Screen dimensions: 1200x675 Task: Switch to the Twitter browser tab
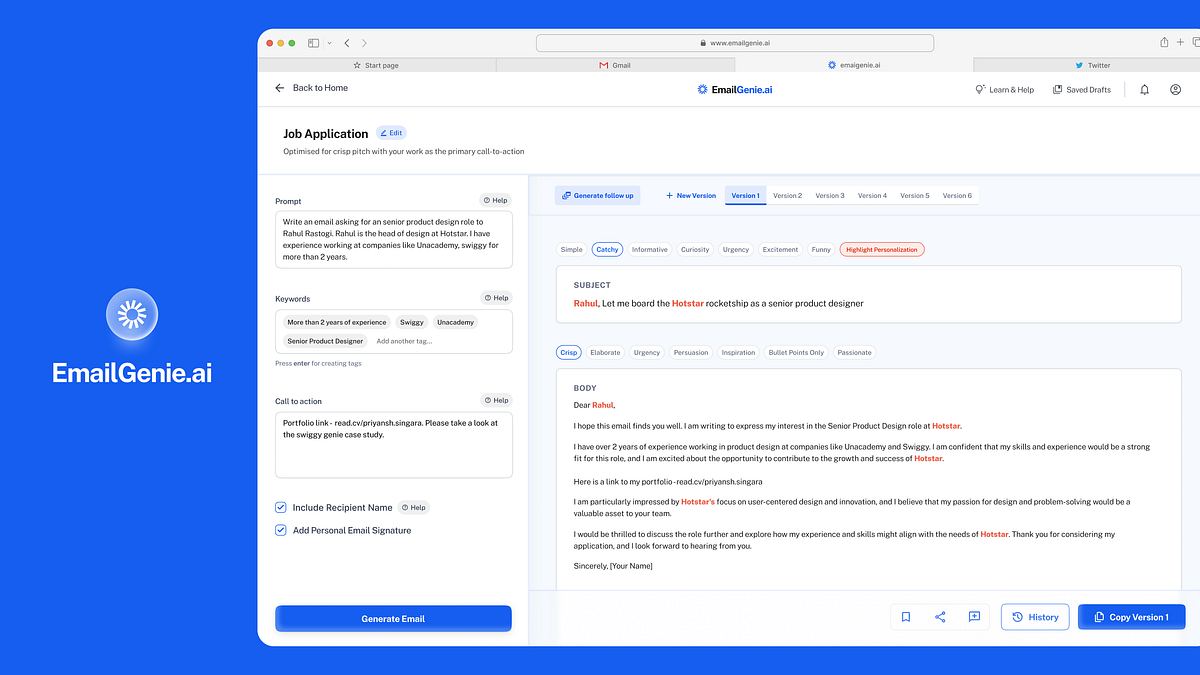pyautogui.click(x=1091, y=64)
